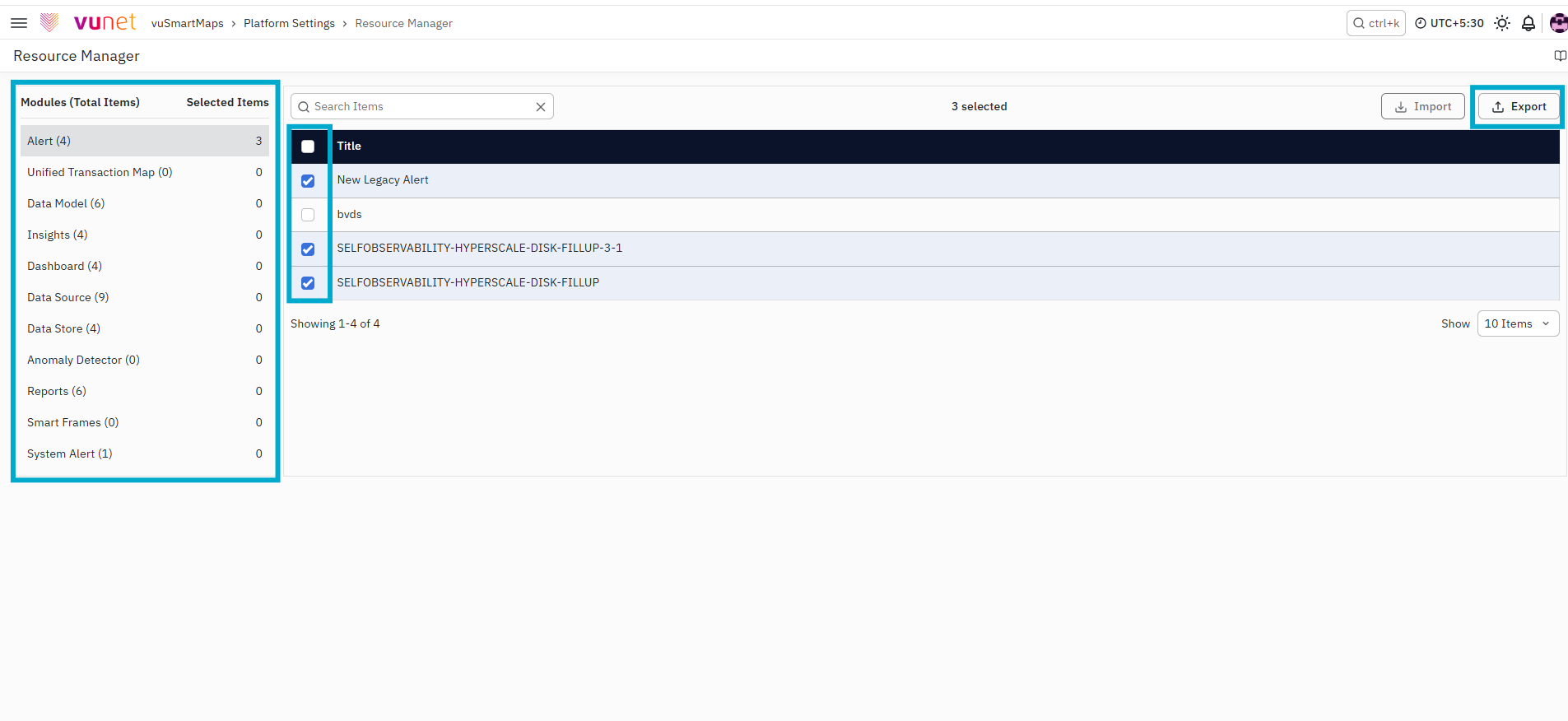Image resolution: width=1568 pixels, height=721 pixels.
Task: Open the hamburger navigation menu
Action: pyautogui.click(x=19, y=23)
